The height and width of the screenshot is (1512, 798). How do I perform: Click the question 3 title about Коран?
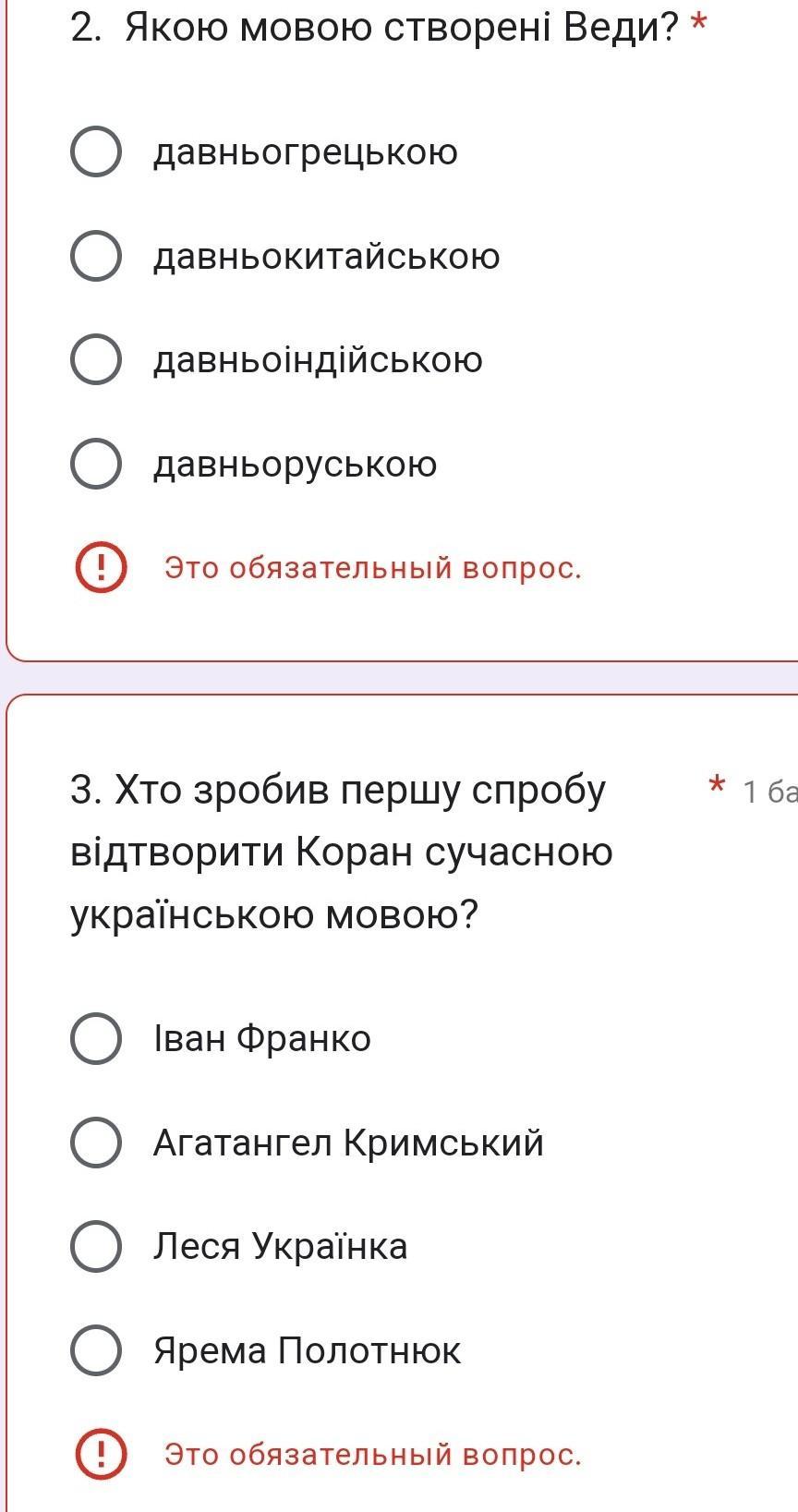(342, 852)
